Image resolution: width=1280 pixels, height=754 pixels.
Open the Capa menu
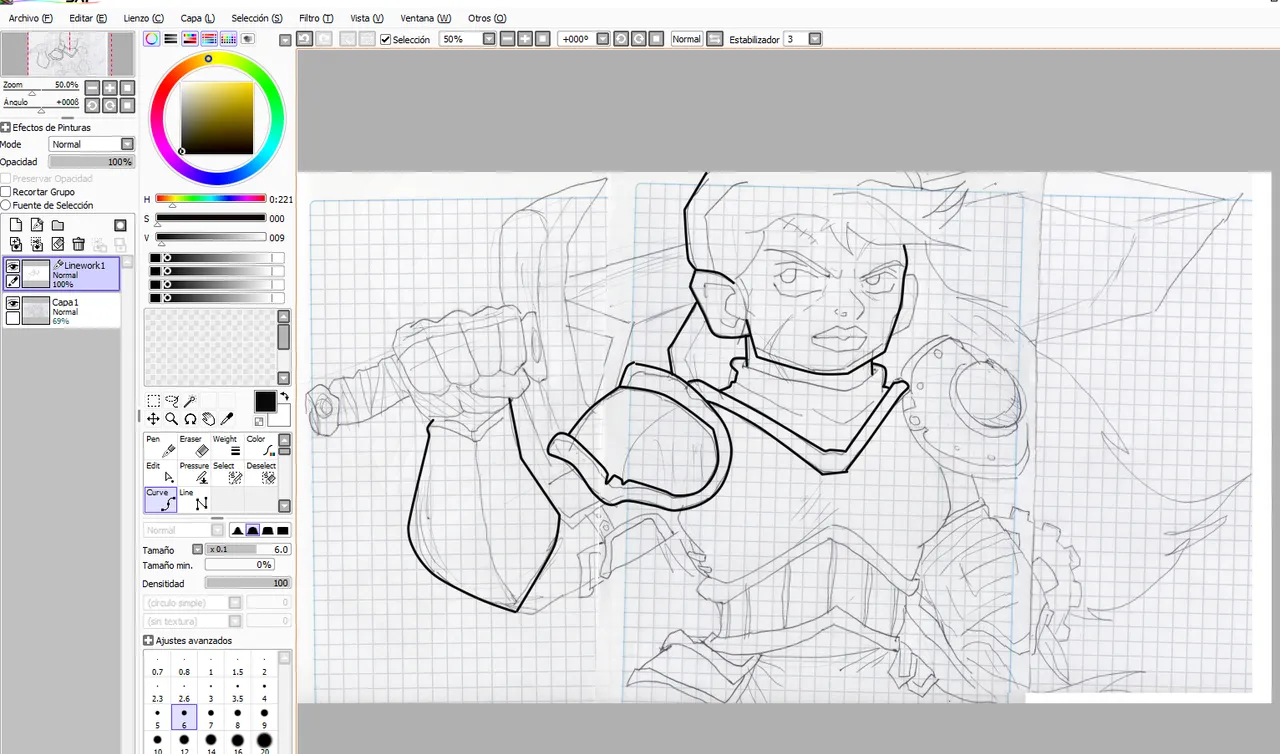[x=197, y=18]
